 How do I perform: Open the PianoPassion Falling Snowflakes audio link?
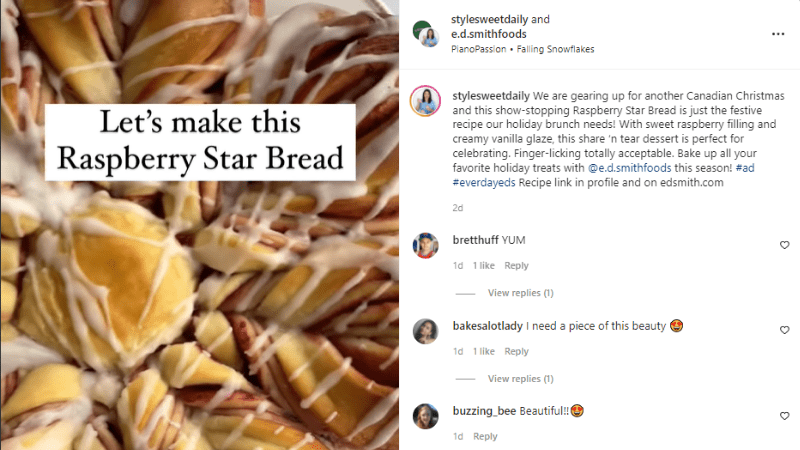512,48
